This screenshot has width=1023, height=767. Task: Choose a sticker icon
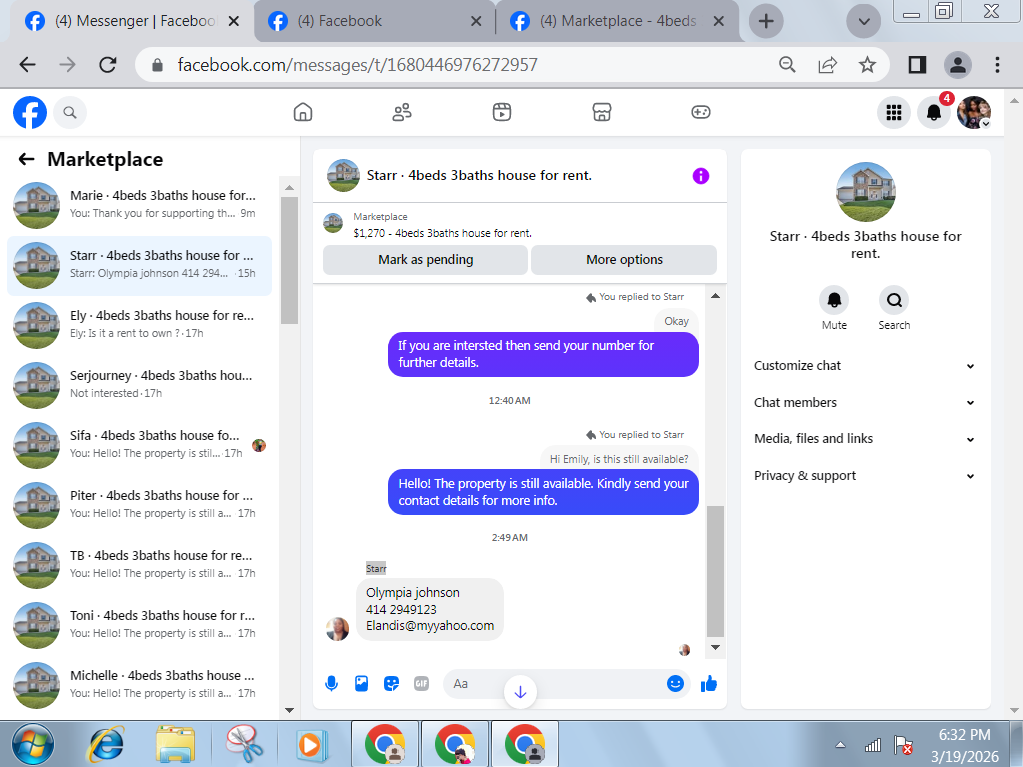pos(391,684)
